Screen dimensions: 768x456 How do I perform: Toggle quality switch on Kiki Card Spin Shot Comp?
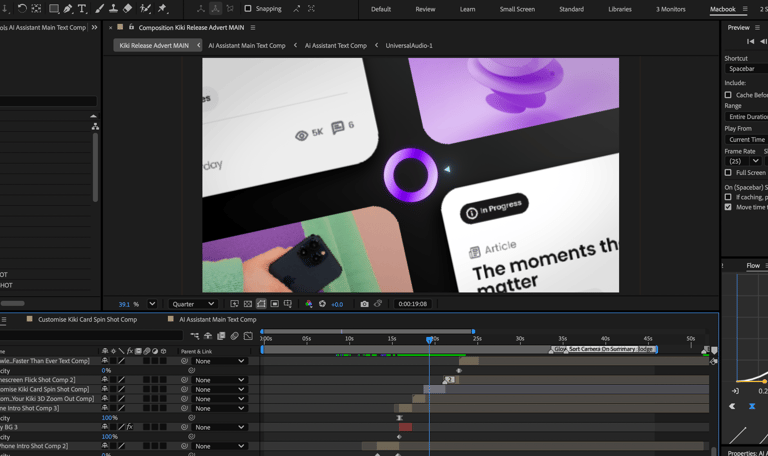(121, 389)
